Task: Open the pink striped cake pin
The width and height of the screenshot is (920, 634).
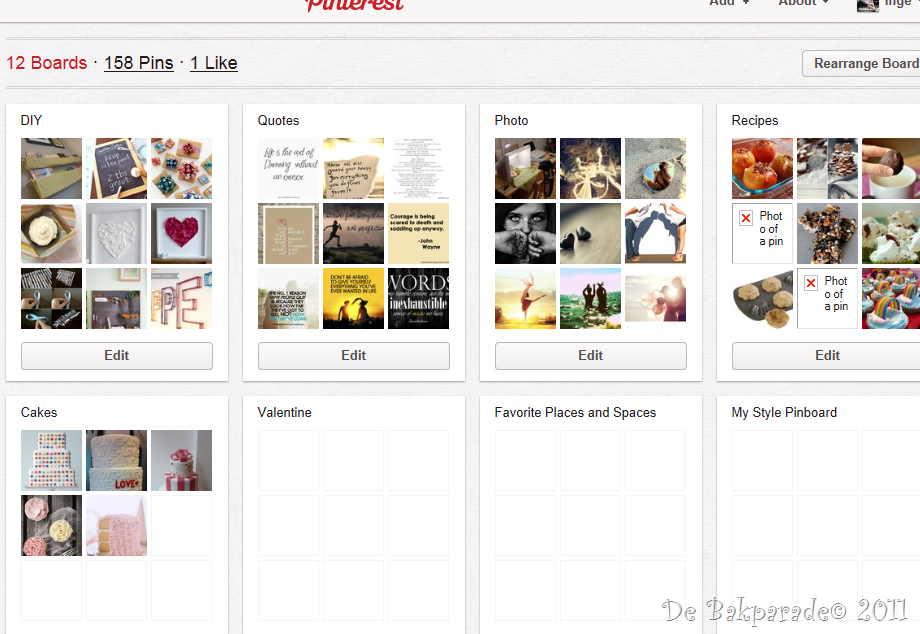Action: coord(181,460)
